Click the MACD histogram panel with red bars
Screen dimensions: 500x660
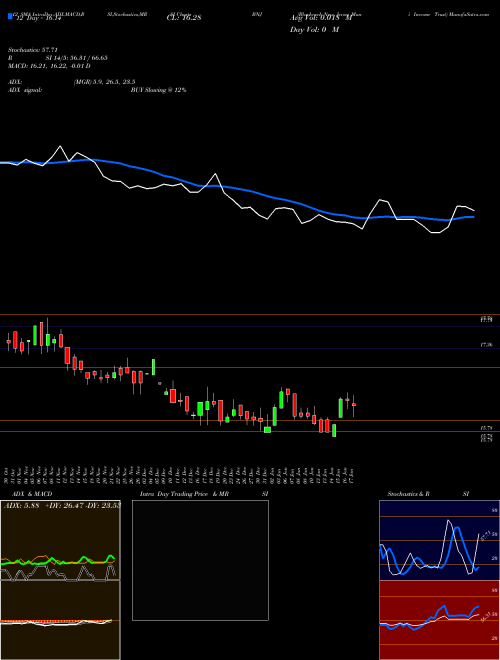tap(60, 620)
